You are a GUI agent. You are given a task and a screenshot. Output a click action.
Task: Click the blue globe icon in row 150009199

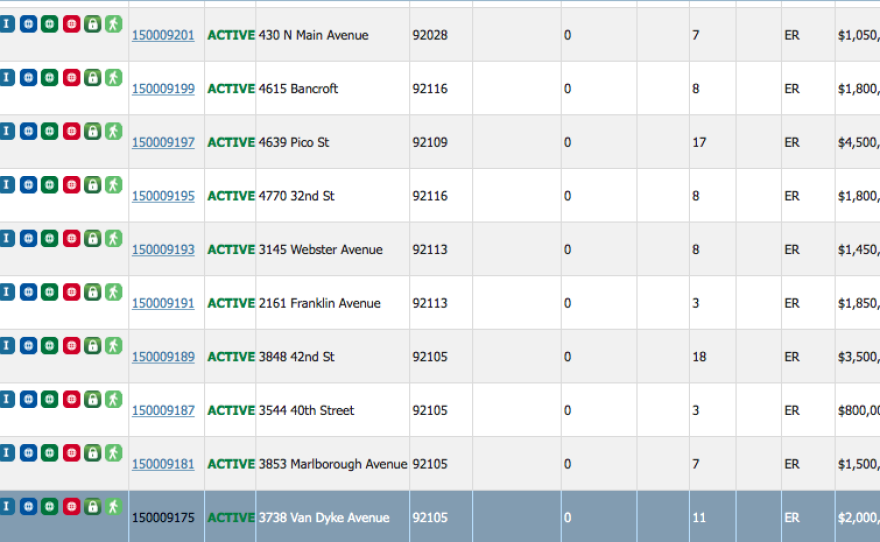tap(28, 77)
